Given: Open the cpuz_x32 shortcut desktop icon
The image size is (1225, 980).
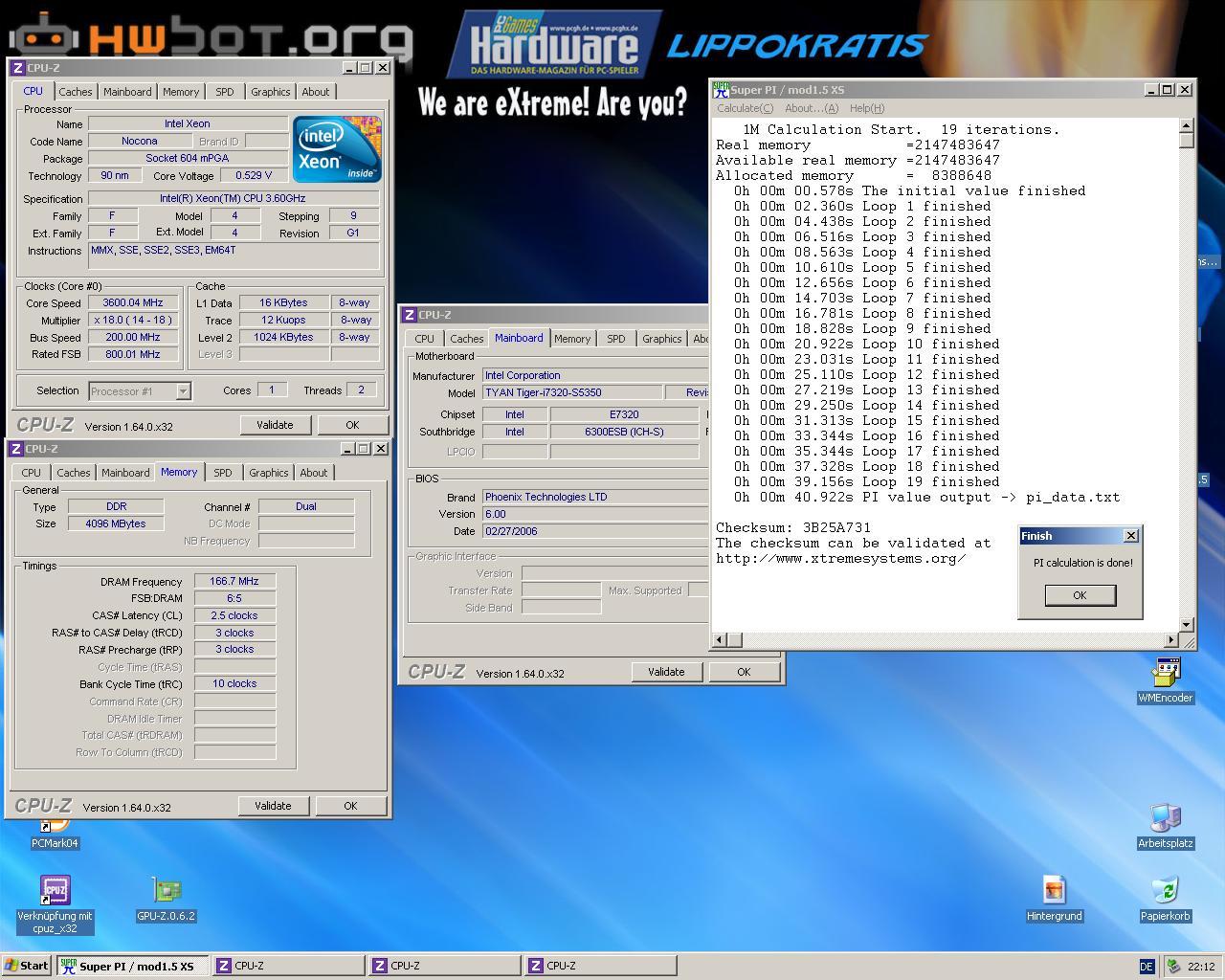Looking at the screenshot, I should pyautogui.click(x=55, y=903).
